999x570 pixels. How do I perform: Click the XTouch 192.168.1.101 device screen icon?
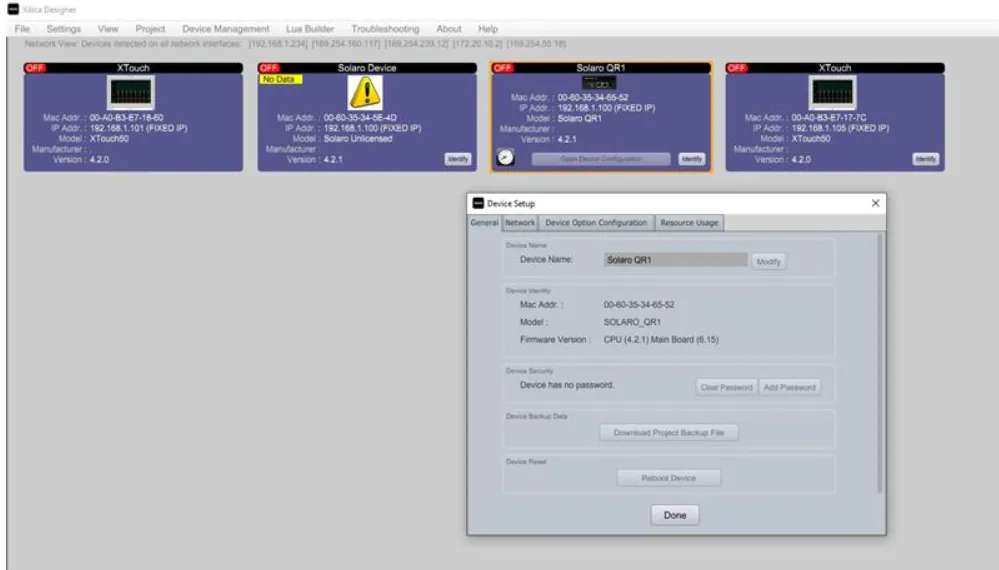coord(131,93)
